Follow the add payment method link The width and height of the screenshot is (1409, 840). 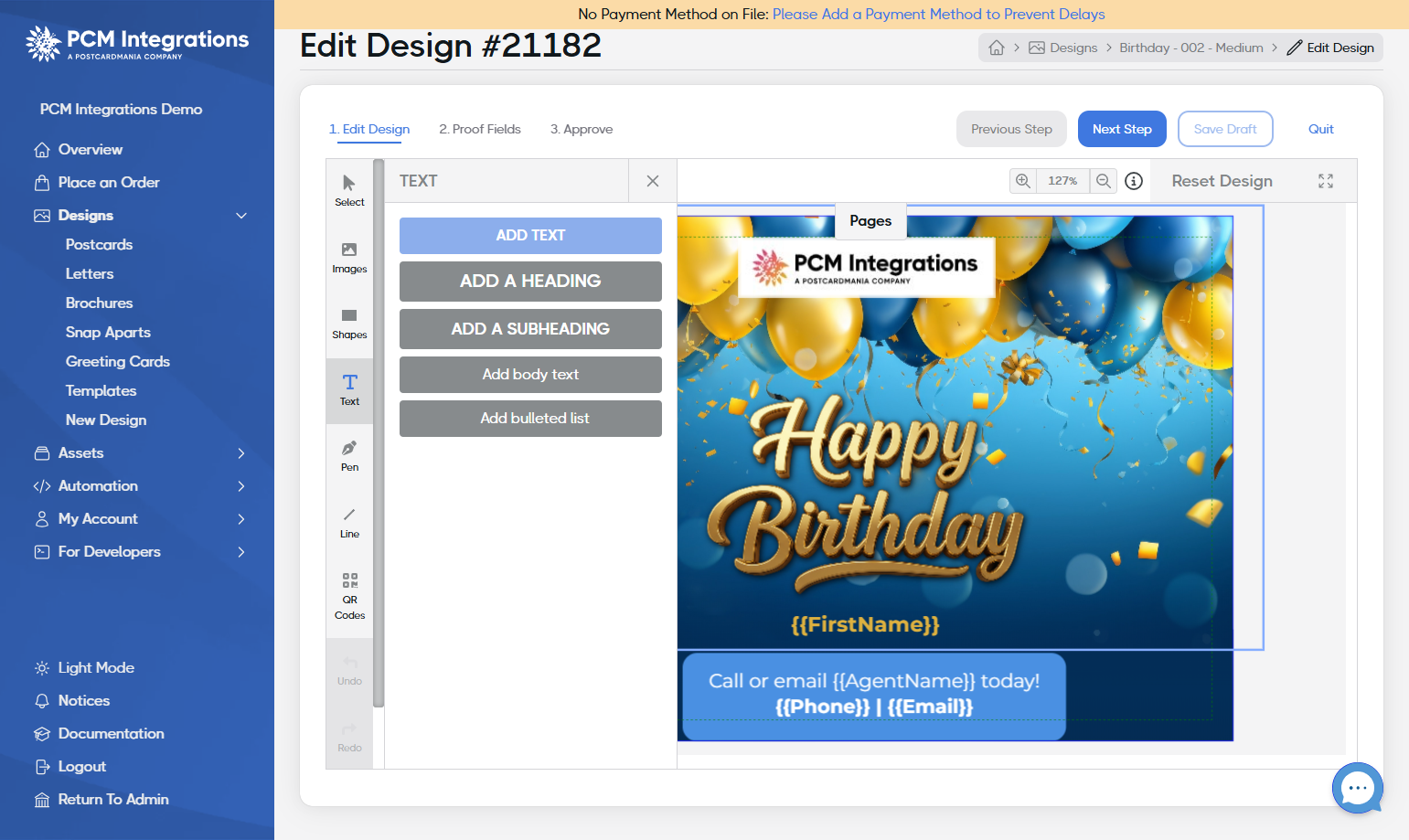click(x=939, y=15)
